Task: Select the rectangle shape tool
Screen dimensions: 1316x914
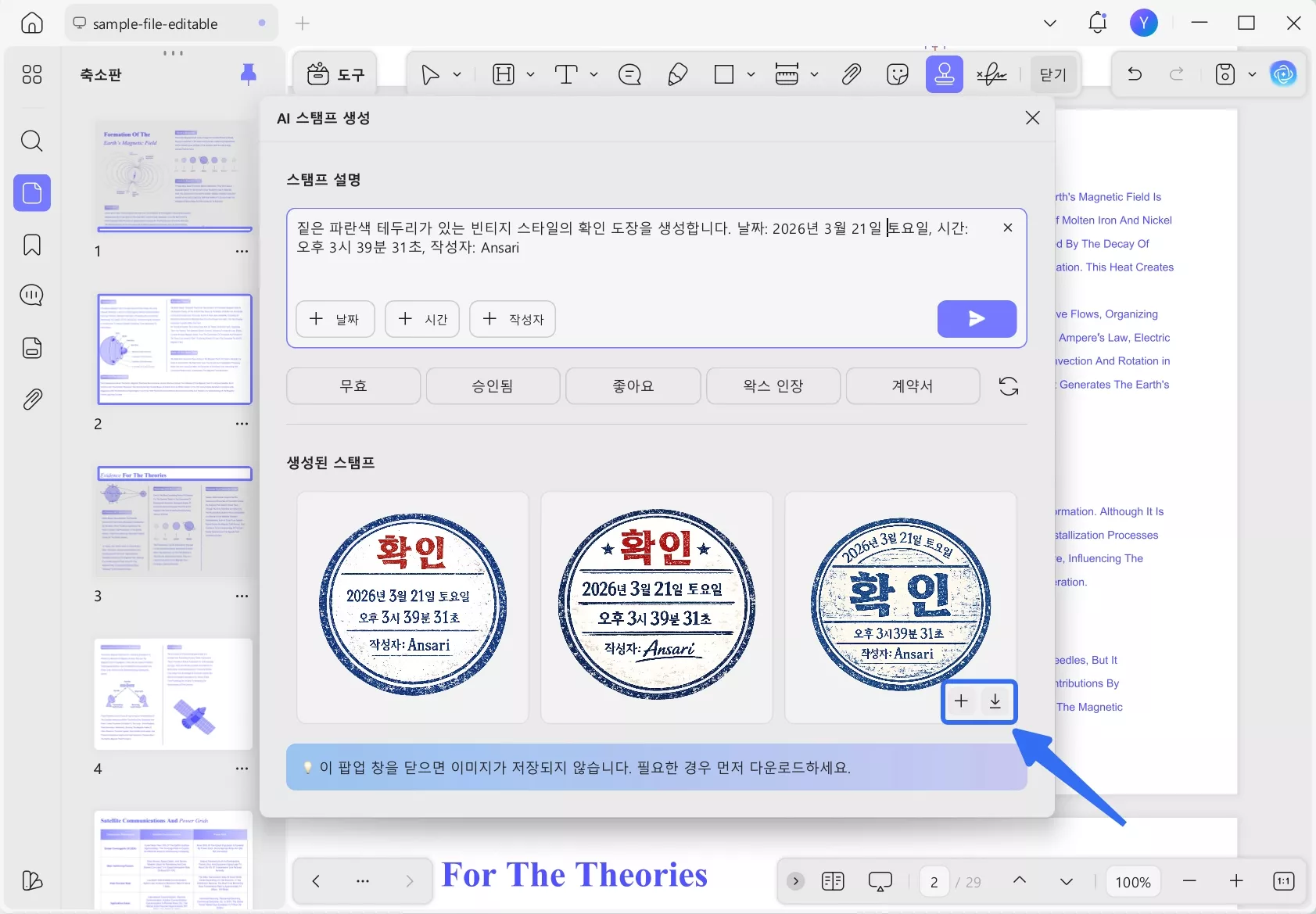Action: pos(724,74)
